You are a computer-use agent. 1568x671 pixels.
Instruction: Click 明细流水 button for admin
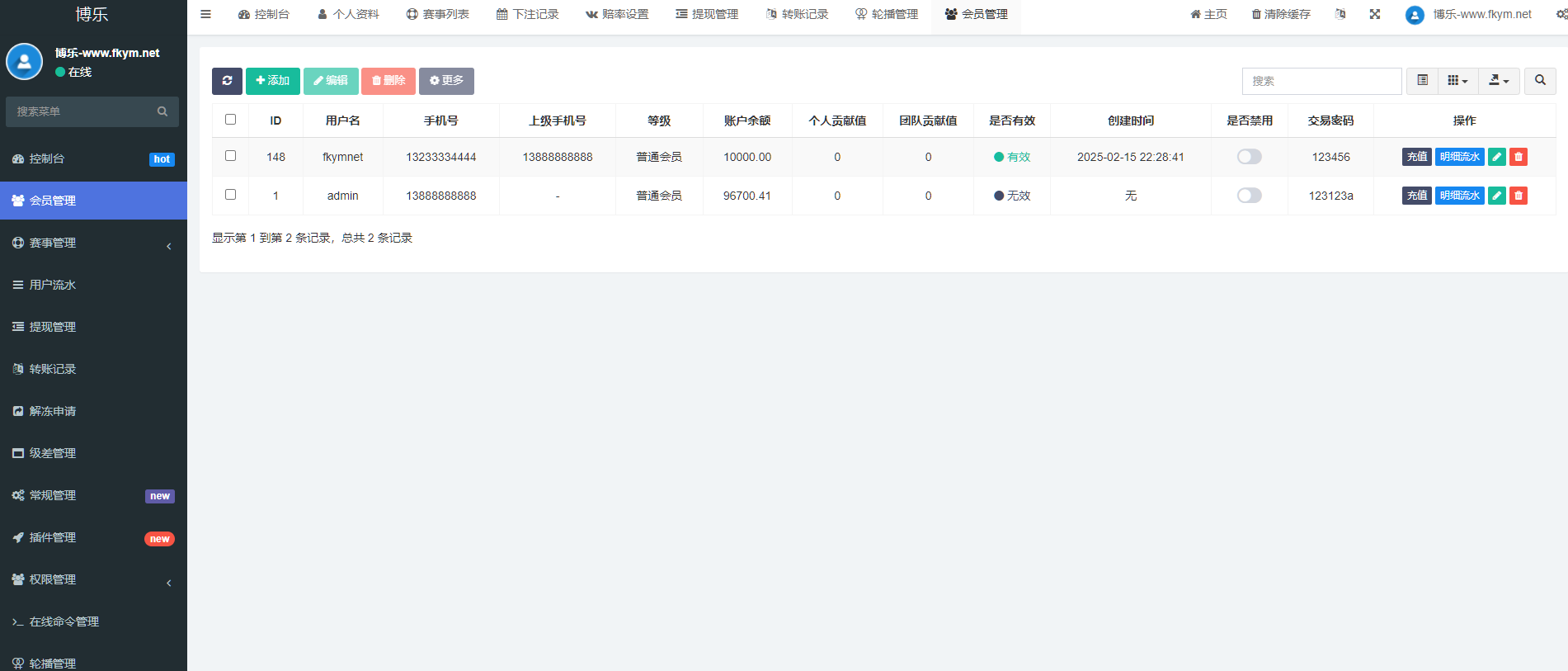click(x=1459, y=196)
